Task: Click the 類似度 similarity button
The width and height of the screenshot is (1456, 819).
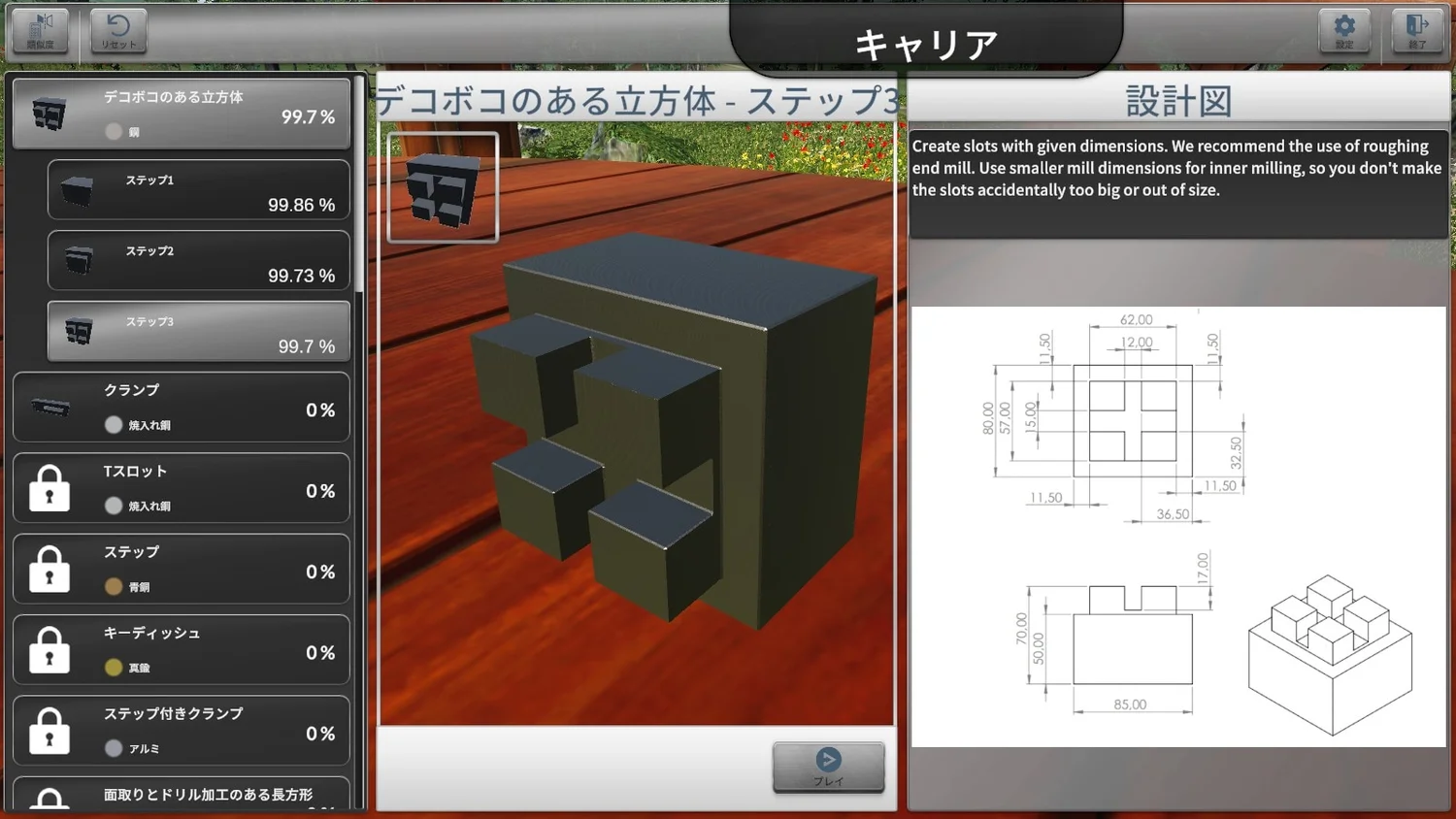Action: tap(40, 30)
